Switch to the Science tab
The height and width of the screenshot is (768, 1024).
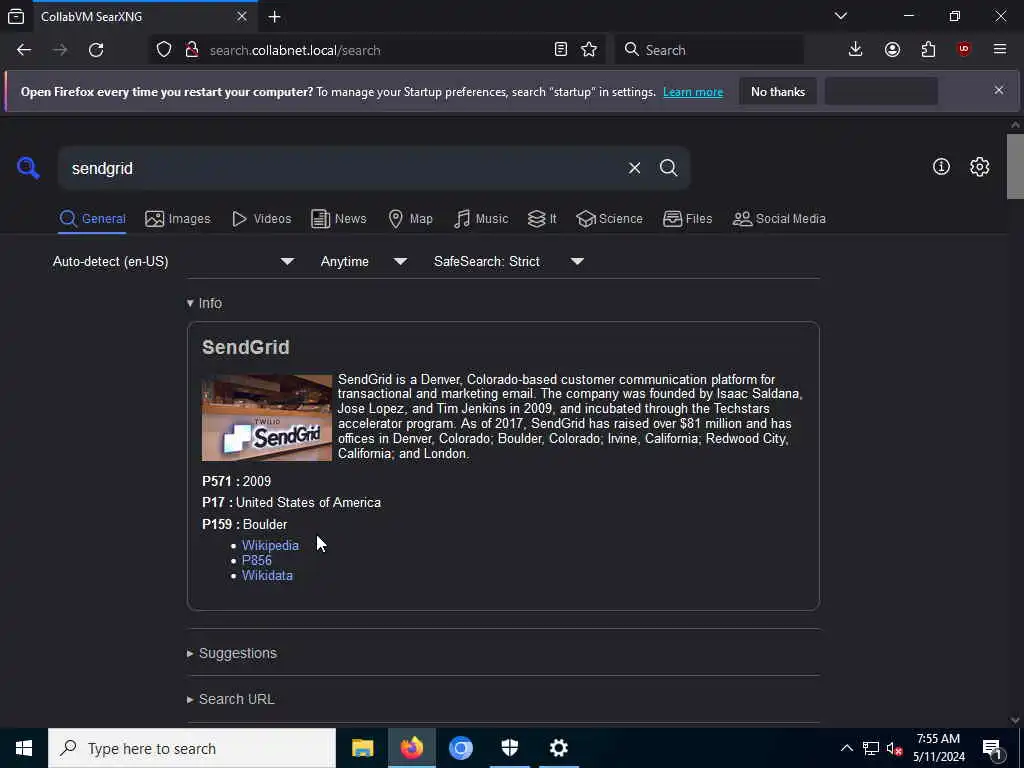point(609,219)
